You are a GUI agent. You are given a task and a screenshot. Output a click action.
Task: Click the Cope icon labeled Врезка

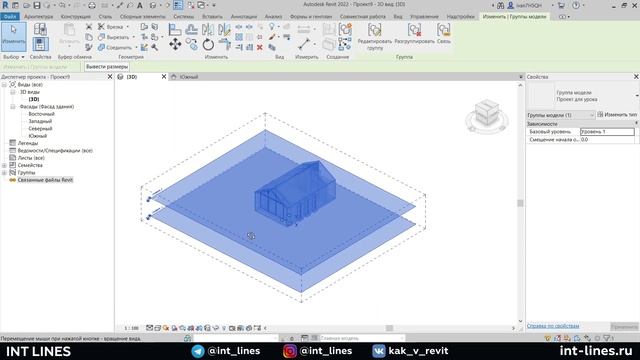(101, 27)
